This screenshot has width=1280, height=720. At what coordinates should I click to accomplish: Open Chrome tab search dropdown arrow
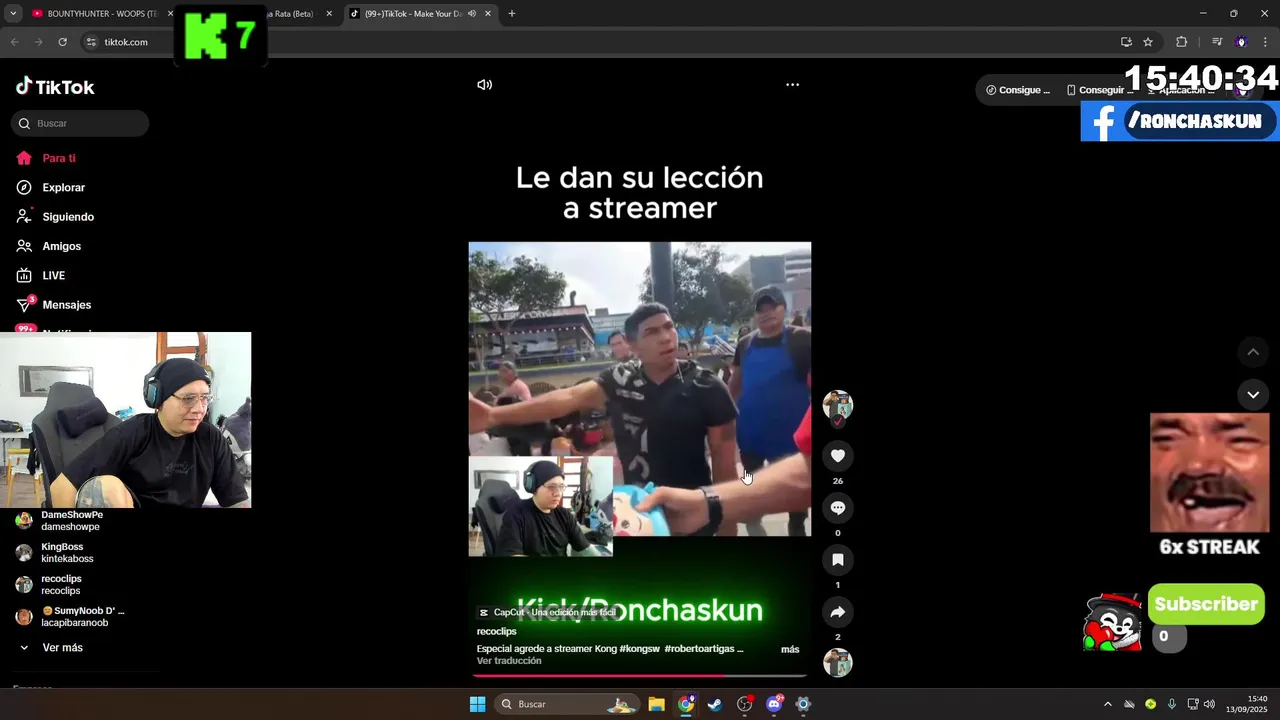coord(13,14)
